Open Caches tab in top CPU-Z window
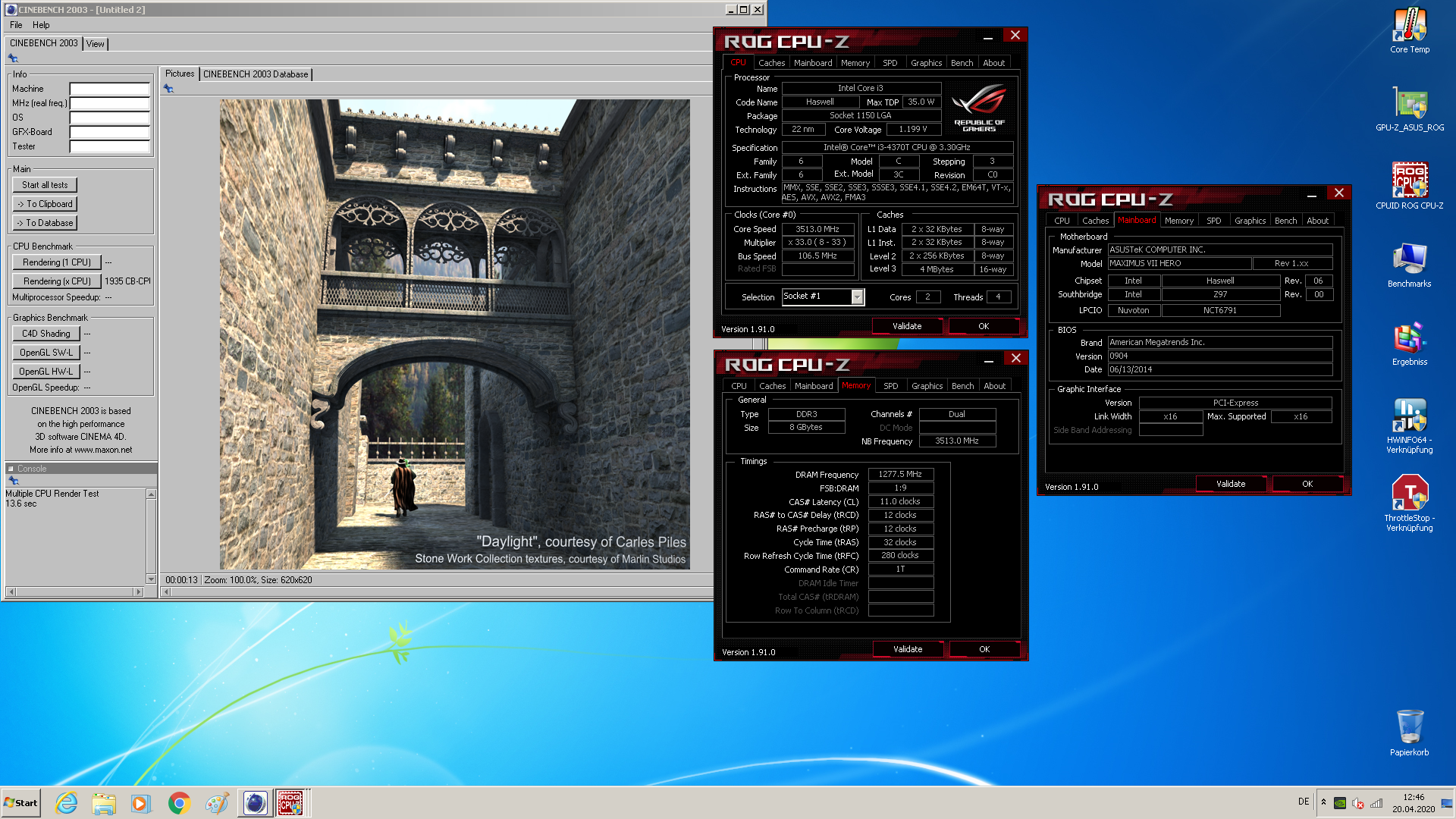This screenshot has width=1456, height=819. (x=771, y=63)
